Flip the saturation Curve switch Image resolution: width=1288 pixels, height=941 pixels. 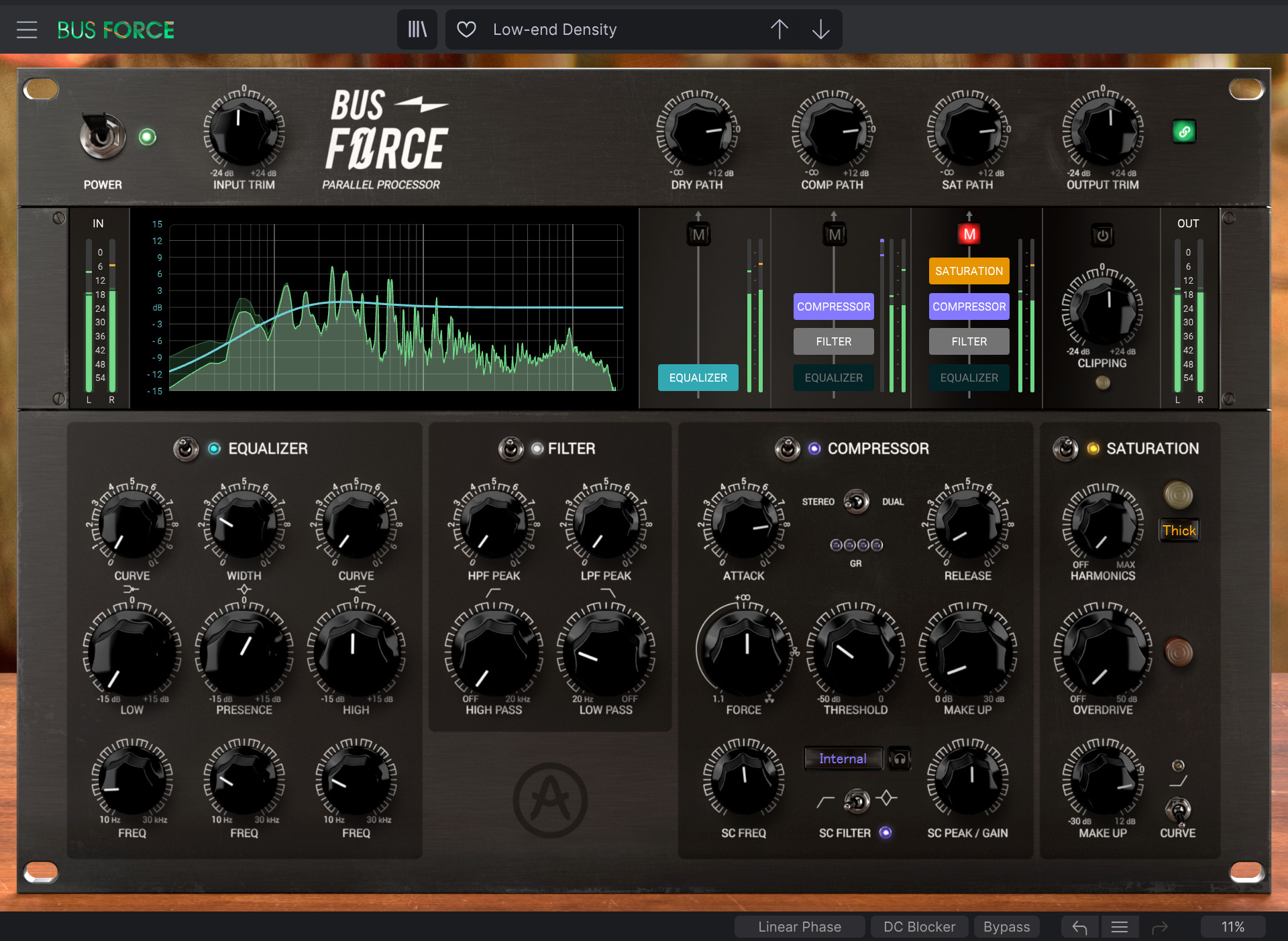tap(1178, 810)
